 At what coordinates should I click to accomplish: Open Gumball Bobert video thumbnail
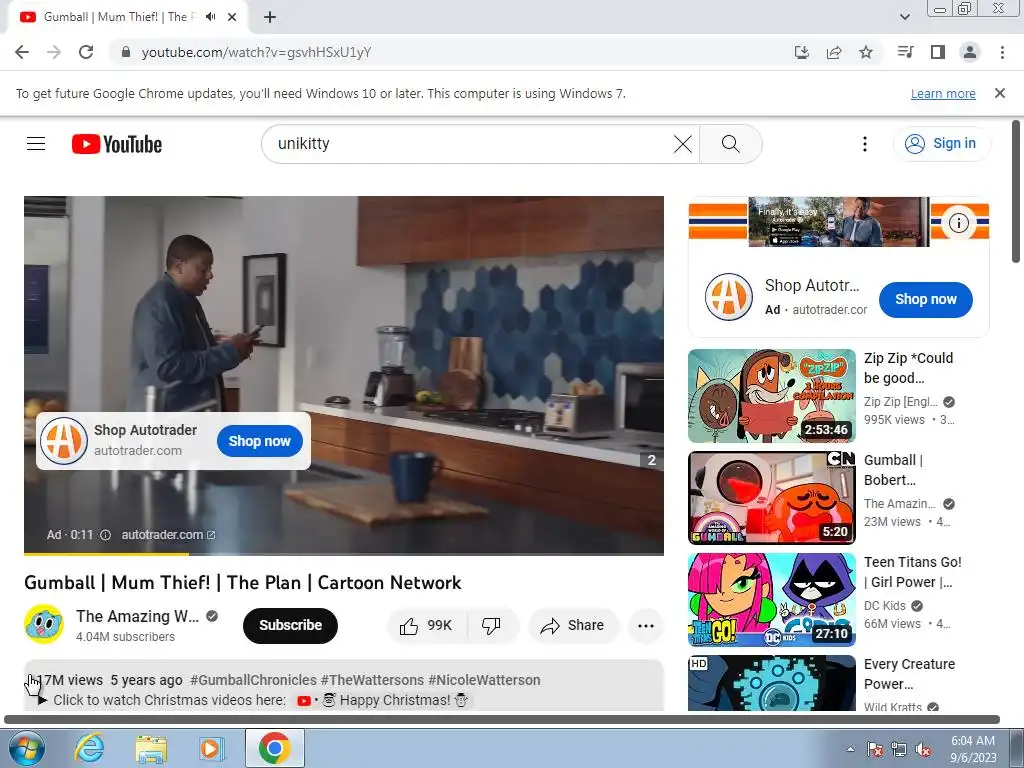pos(772,498)
